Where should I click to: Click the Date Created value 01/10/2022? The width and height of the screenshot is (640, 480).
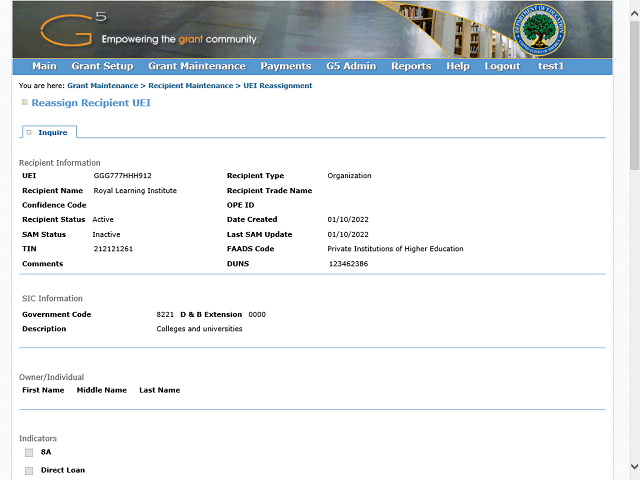click(x=348, y=220)
